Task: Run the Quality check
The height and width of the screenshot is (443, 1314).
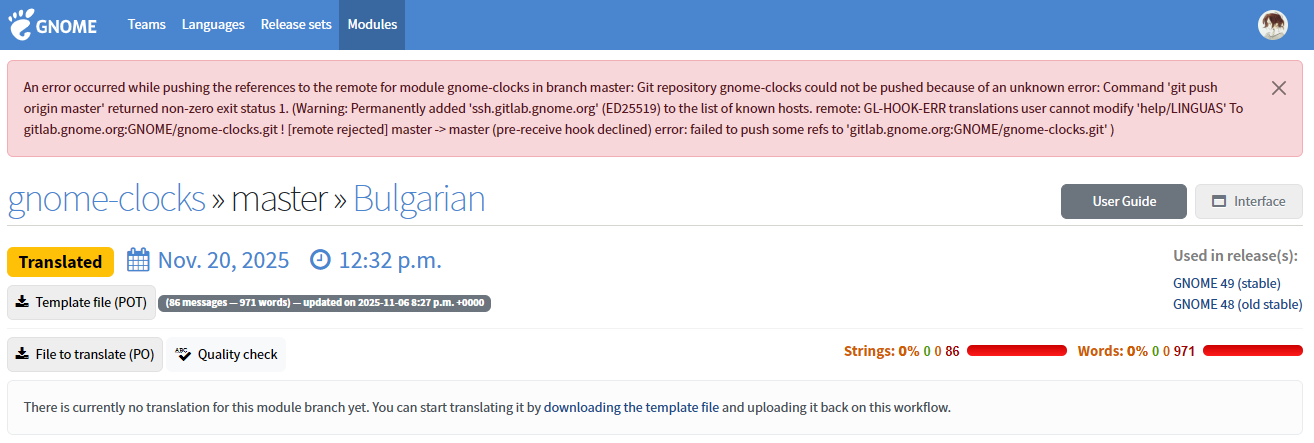Action: pos(226,354)
